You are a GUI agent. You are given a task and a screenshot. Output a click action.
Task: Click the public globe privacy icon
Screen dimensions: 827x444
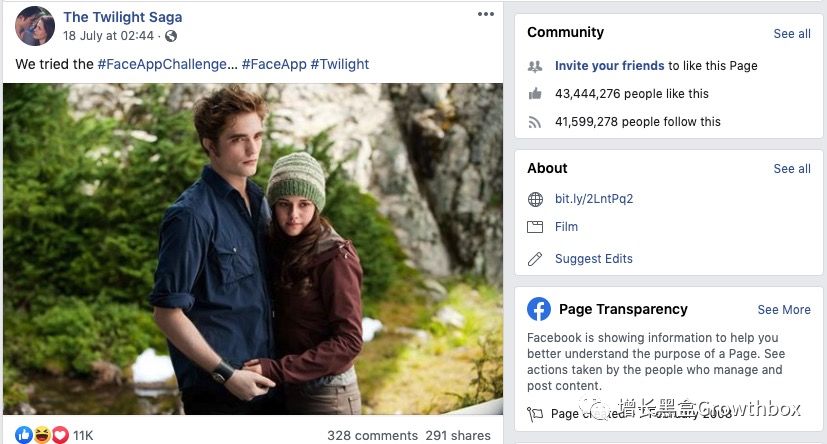pyautogui.click(x=171, y=36)
